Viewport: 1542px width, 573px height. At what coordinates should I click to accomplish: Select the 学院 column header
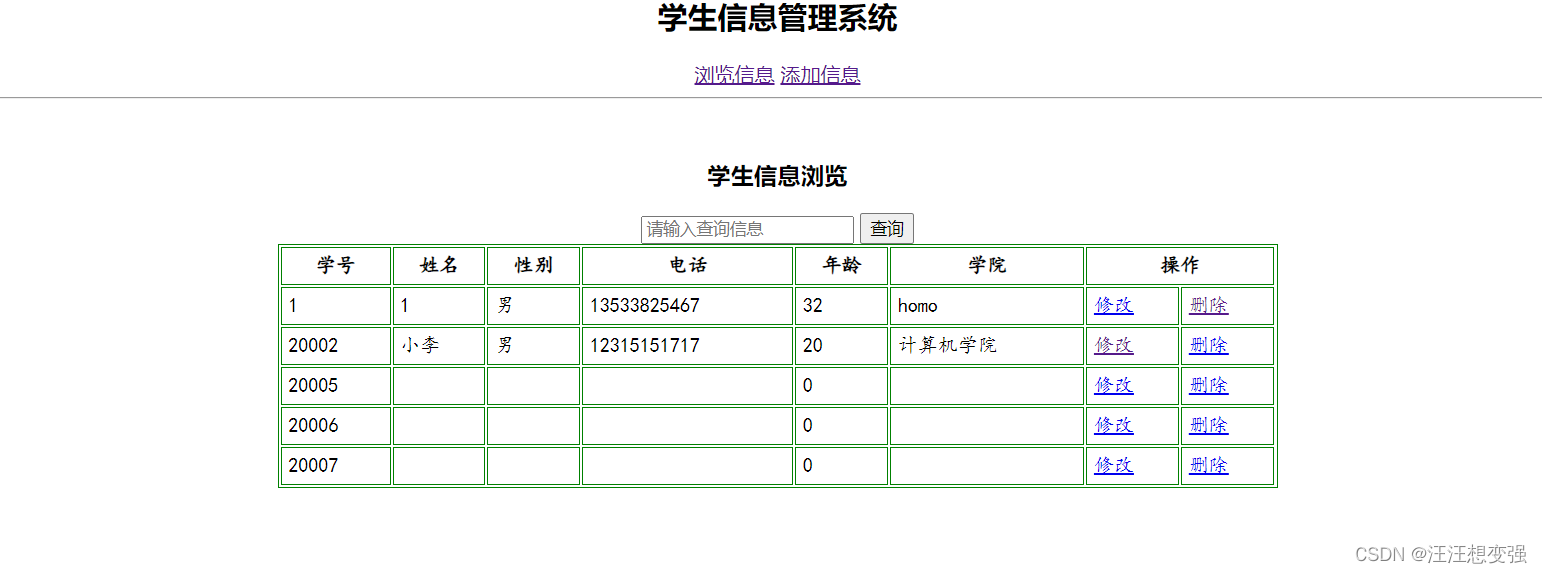coord(987,265)
